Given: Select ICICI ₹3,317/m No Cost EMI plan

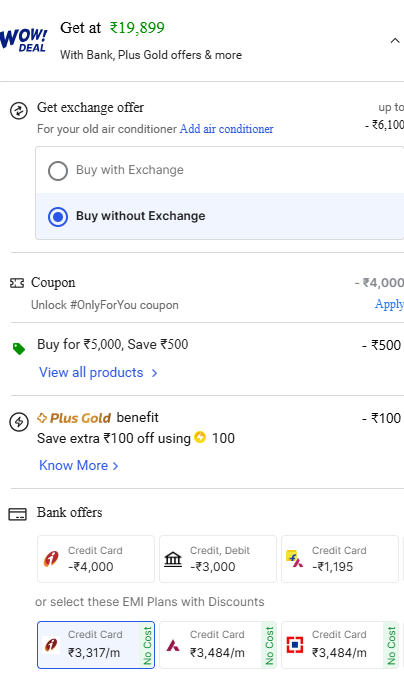Looking at the screenshot, I should coord(96,645).
